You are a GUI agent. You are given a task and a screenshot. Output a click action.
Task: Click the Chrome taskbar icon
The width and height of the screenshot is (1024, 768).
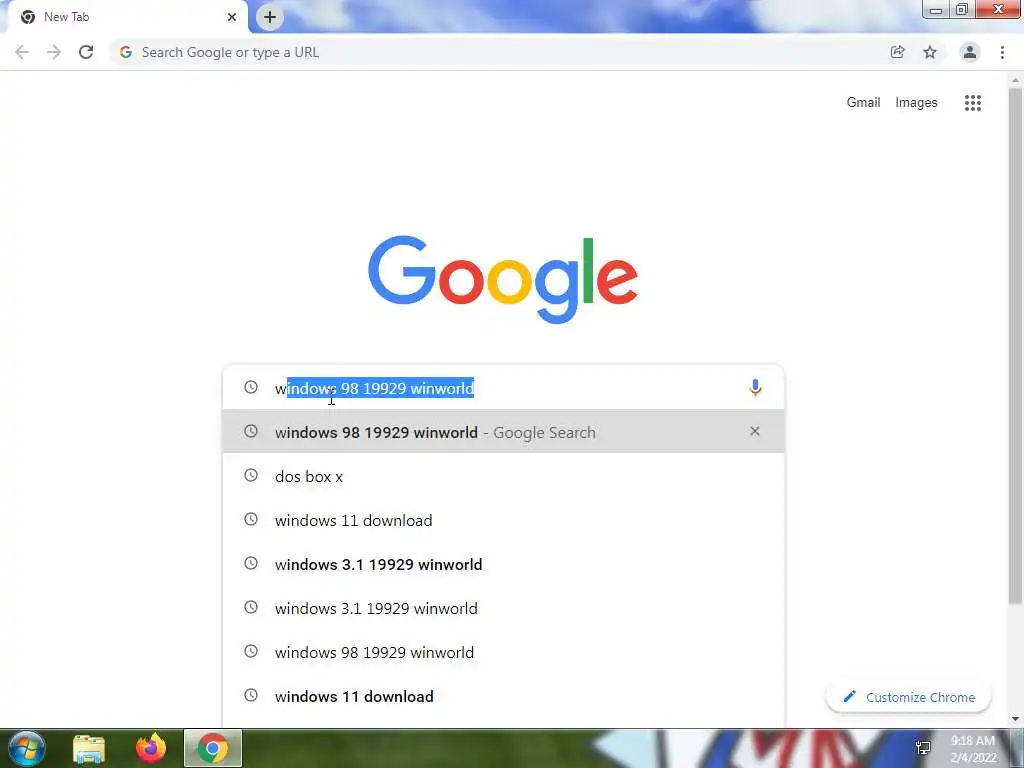click(x=213, y=748)
